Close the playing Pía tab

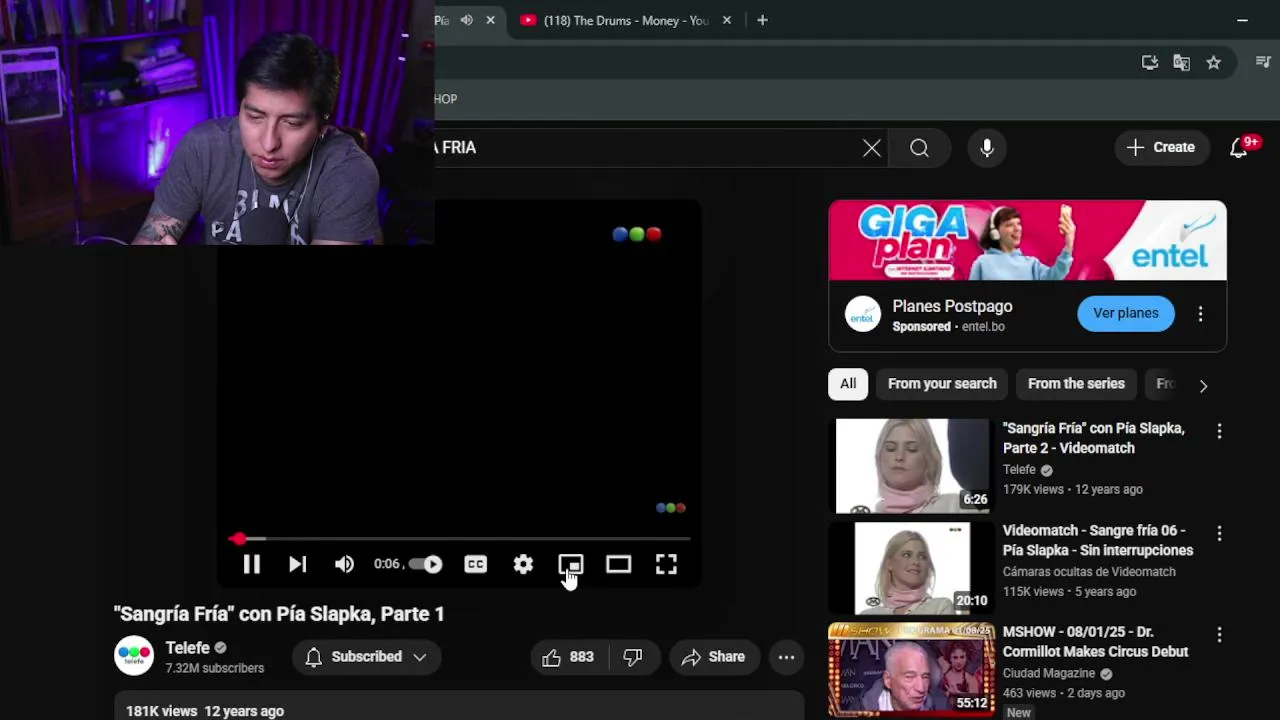point(490,20)
